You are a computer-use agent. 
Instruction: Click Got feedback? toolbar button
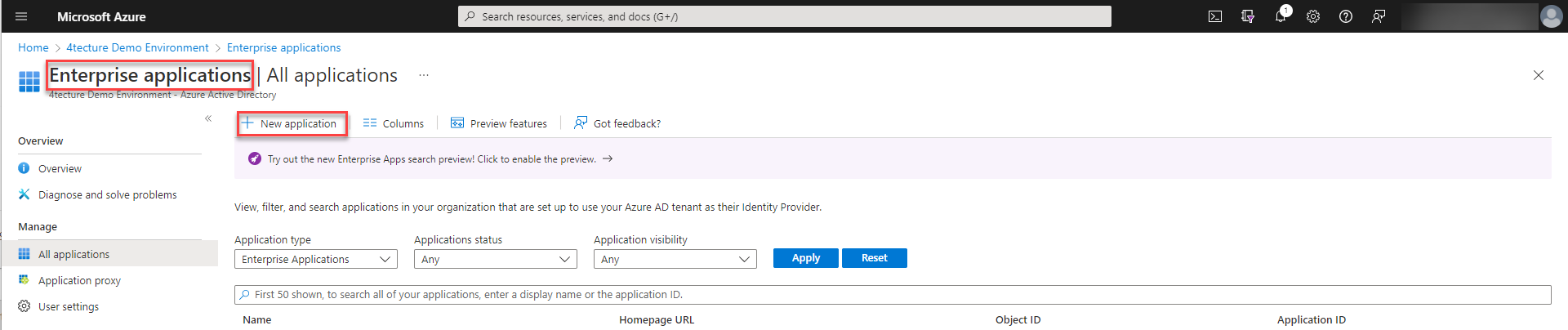click(x=617, y=123)
